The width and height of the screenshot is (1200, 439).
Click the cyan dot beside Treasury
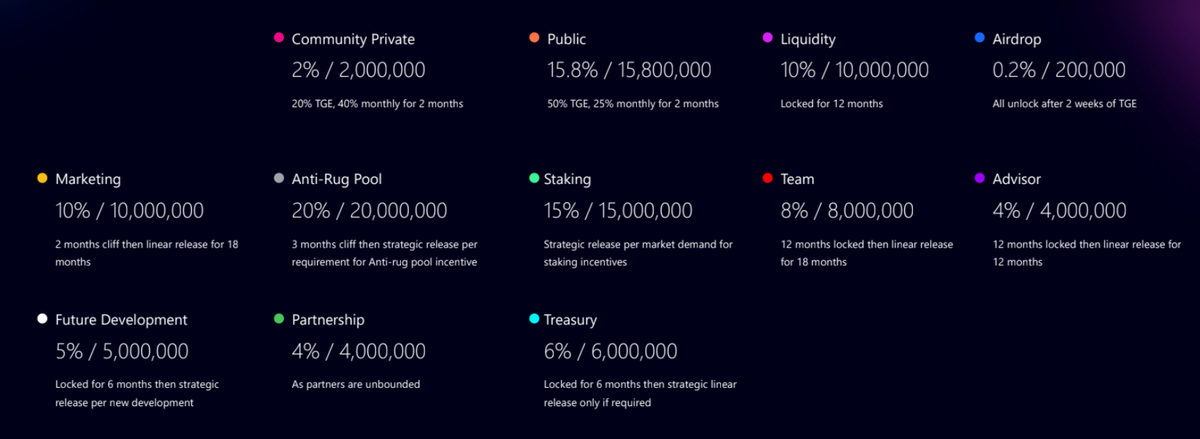tap(535, 319)
